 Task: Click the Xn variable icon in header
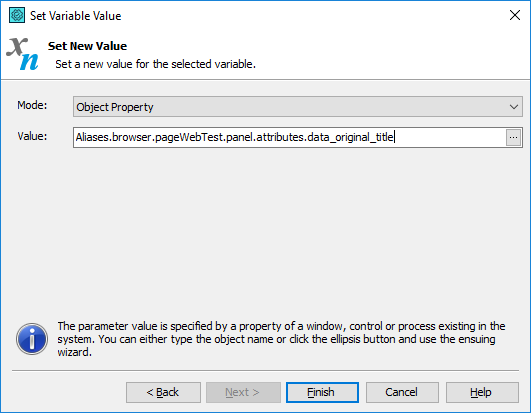(x=23, y=54)
